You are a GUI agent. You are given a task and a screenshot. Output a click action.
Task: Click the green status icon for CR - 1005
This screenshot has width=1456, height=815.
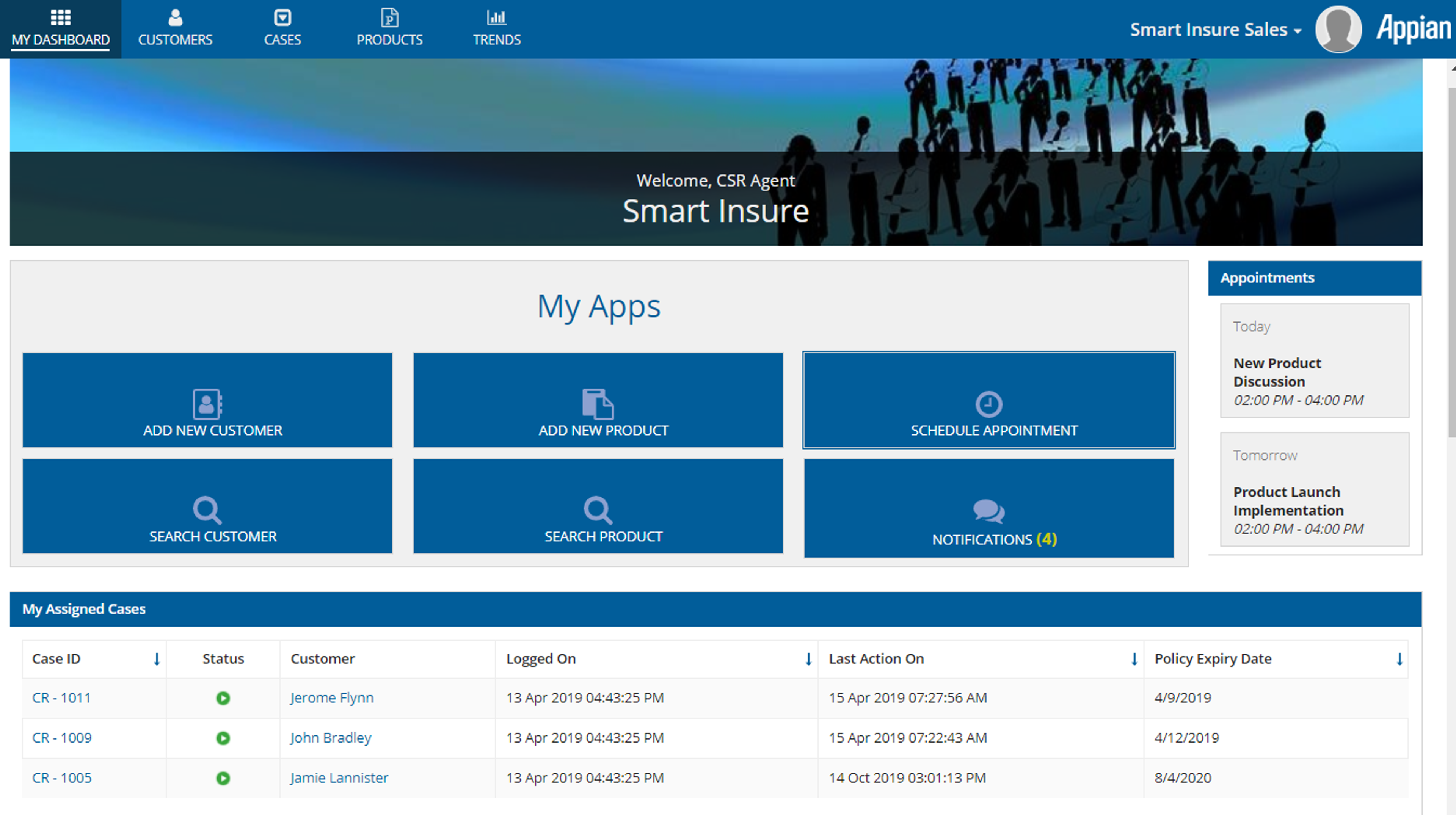[x=223, y=778]
